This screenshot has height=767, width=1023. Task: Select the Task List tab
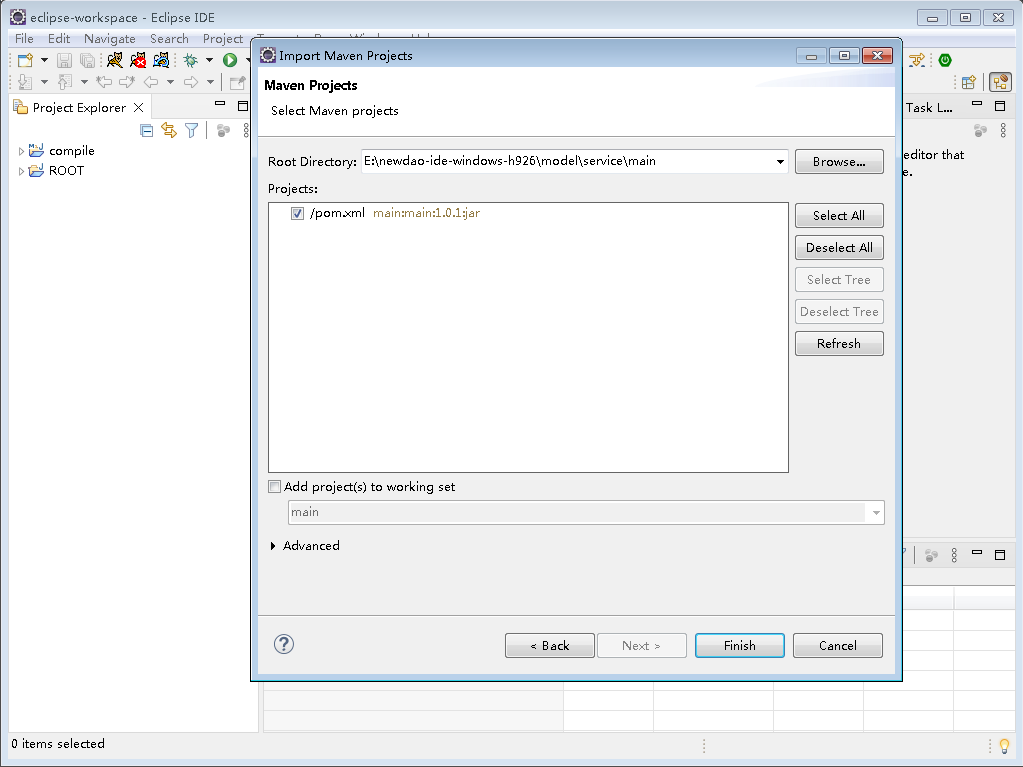coord(929,108)
